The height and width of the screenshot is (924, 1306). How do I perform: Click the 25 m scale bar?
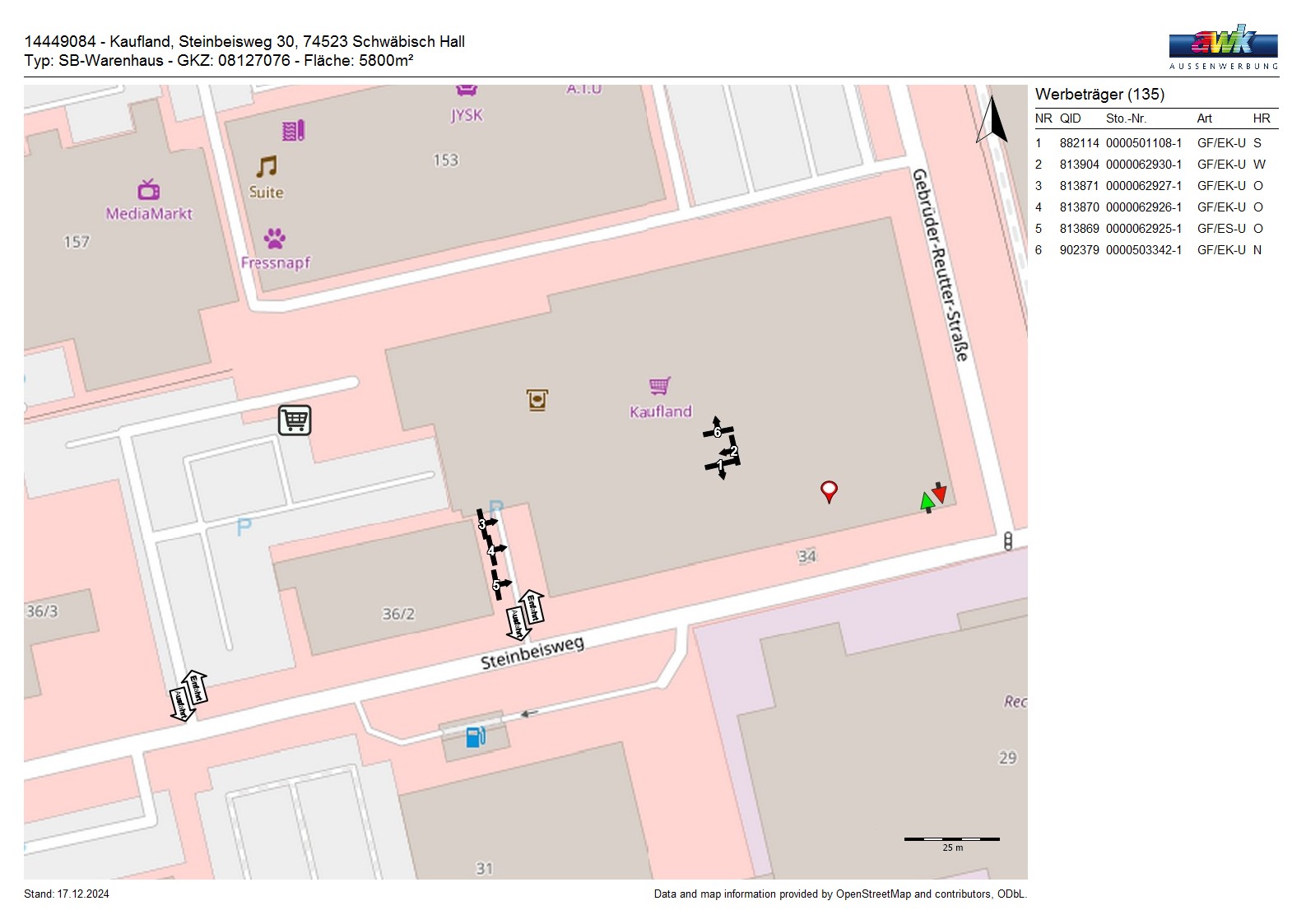tap(952, 840)
